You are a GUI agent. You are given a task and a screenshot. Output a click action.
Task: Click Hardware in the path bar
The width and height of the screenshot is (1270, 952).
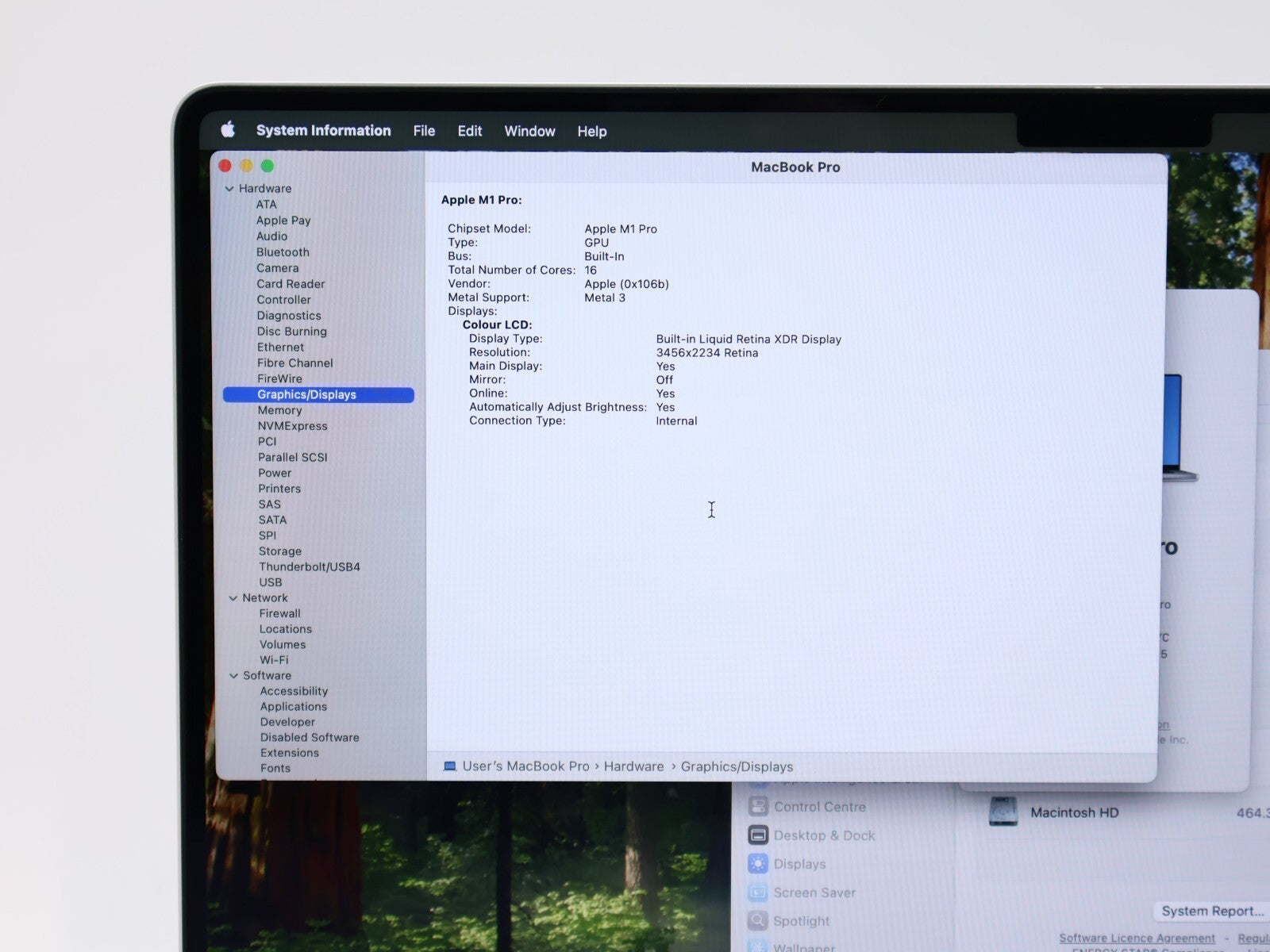coord(633,766)
